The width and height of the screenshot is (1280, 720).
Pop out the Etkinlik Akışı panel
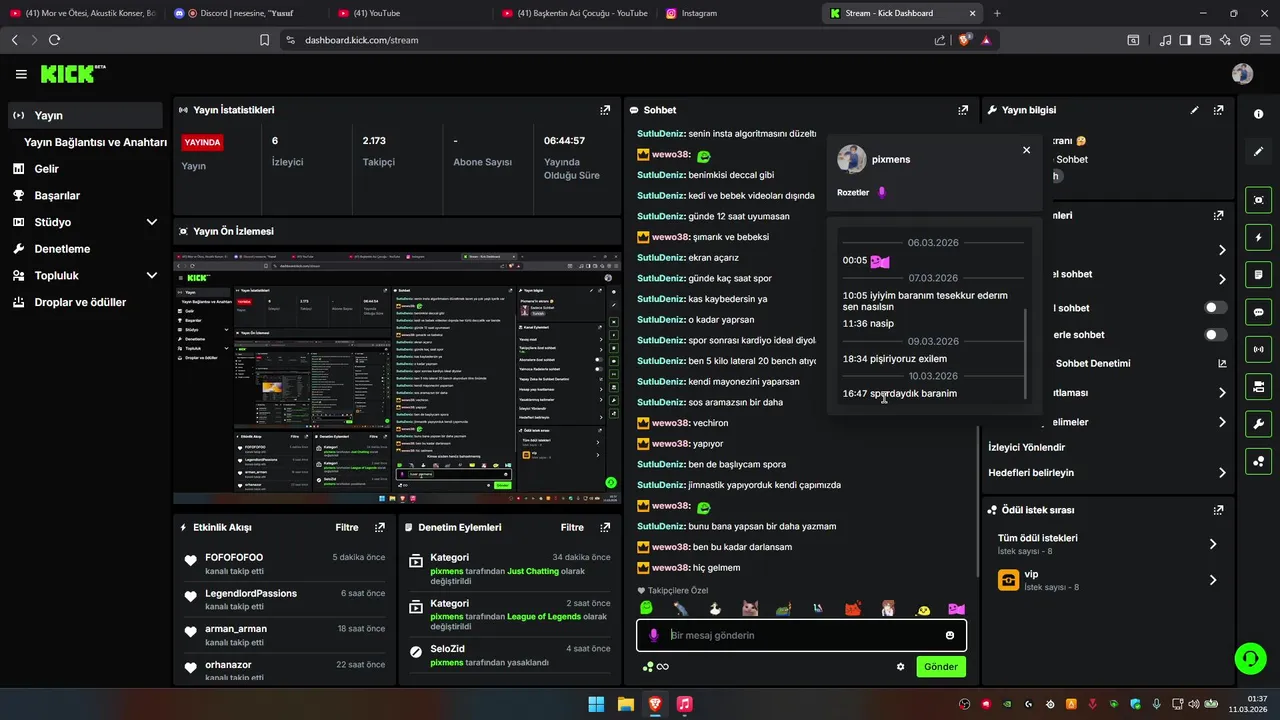380,527
